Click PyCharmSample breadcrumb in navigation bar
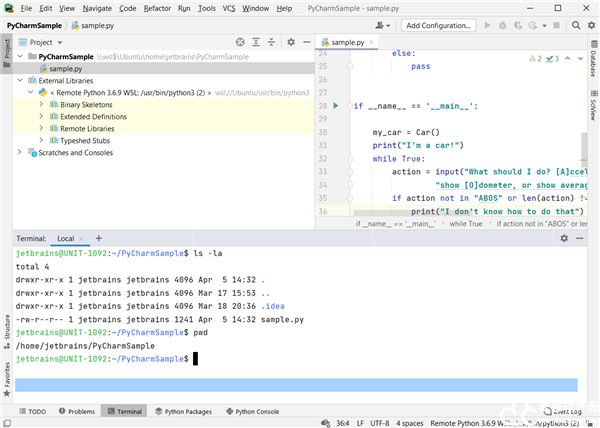 tap(34, 26)
